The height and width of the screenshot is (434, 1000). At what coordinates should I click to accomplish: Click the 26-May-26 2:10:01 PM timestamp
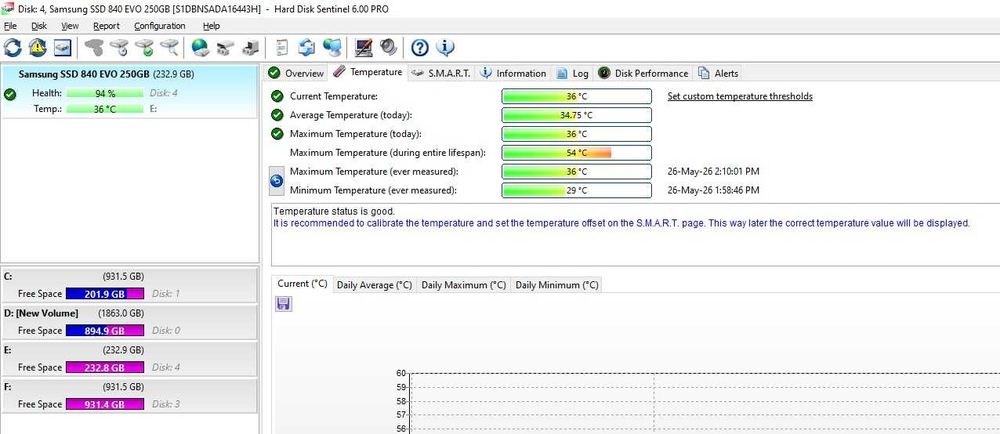click(713, 171)
